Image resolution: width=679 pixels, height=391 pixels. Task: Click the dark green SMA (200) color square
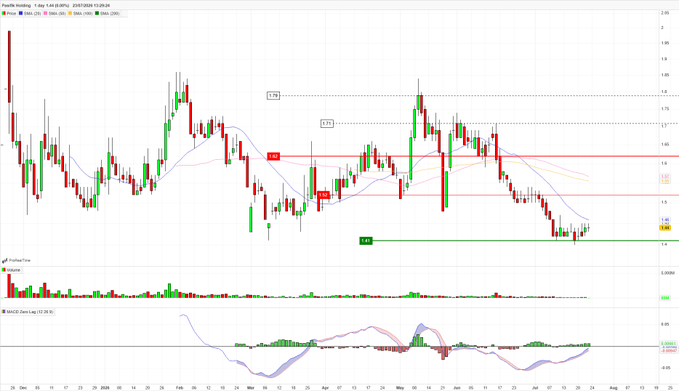pos(97,13)
